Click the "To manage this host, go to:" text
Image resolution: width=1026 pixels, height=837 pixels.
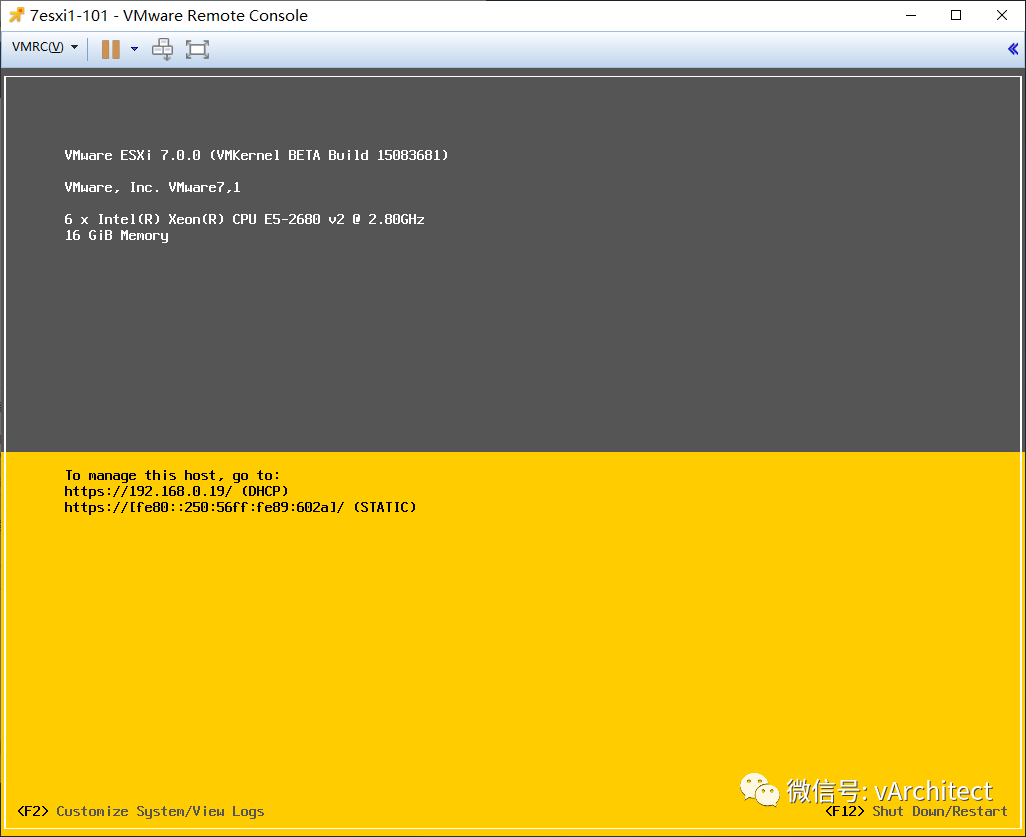coord(172,476)
